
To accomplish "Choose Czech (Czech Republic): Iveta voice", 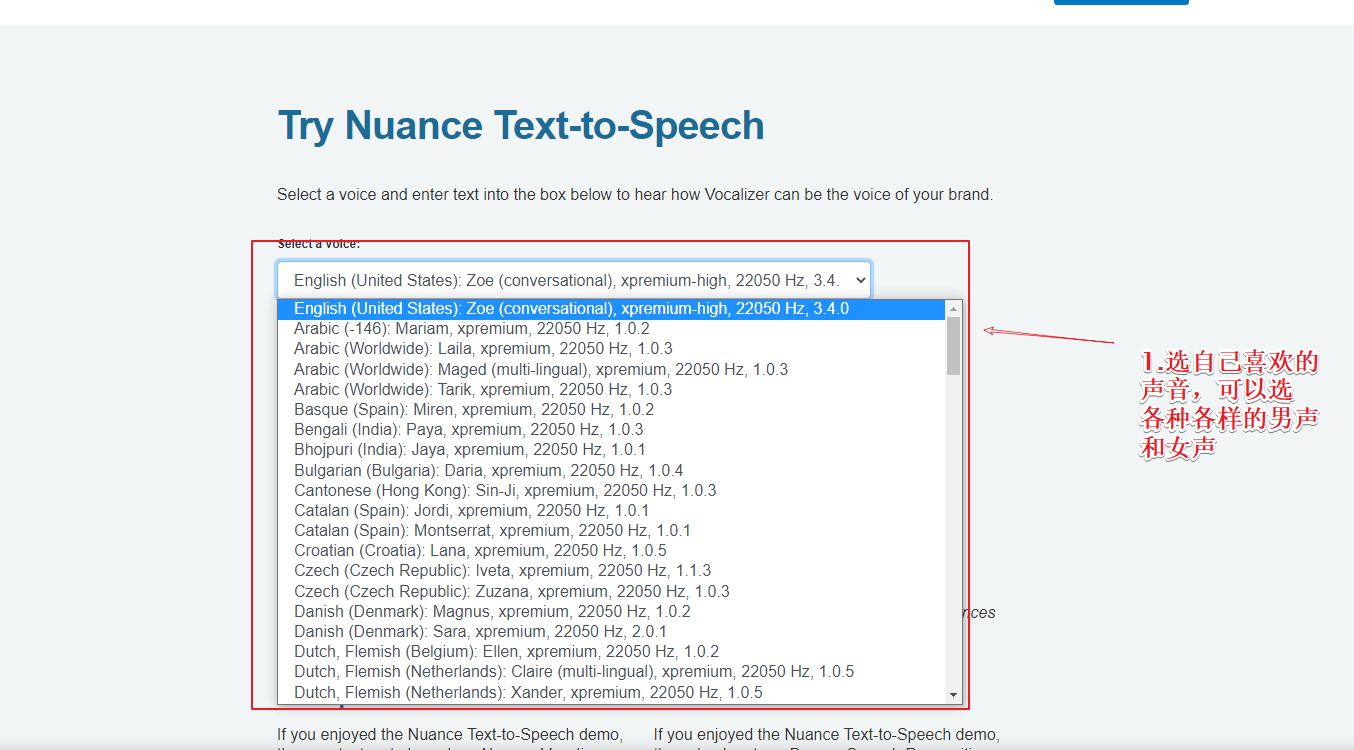I will click(x=611, y=571).
